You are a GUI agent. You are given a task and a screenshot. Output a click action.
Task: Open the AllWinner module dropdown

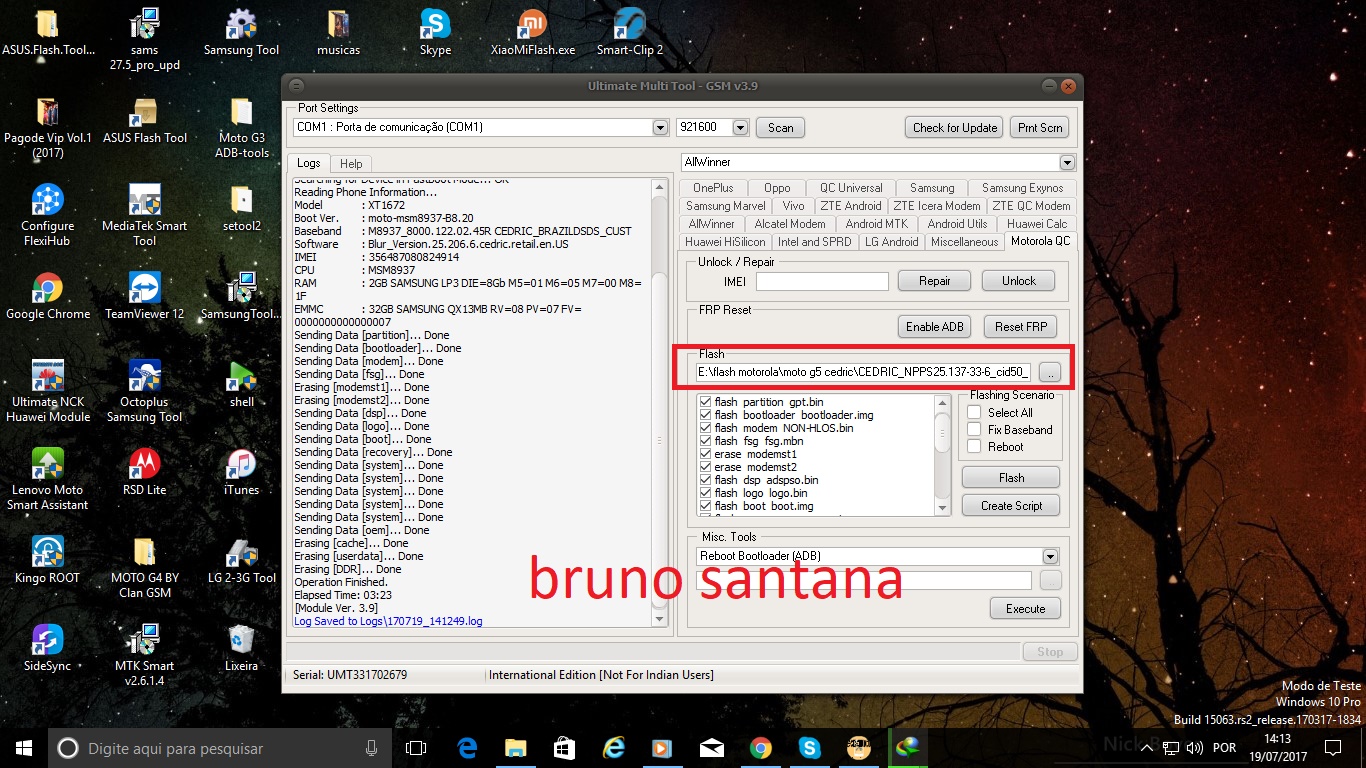click(1067, 162)
